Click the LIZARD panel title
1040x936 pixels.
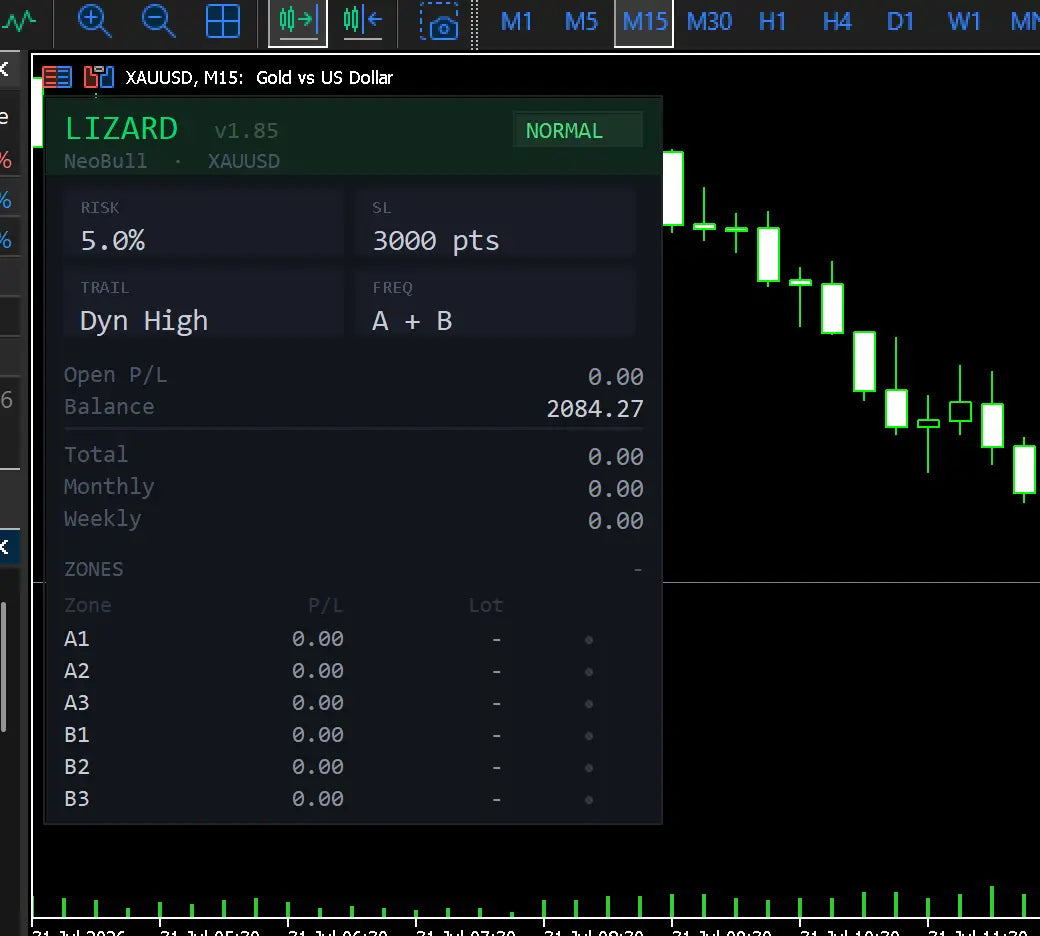121,128
